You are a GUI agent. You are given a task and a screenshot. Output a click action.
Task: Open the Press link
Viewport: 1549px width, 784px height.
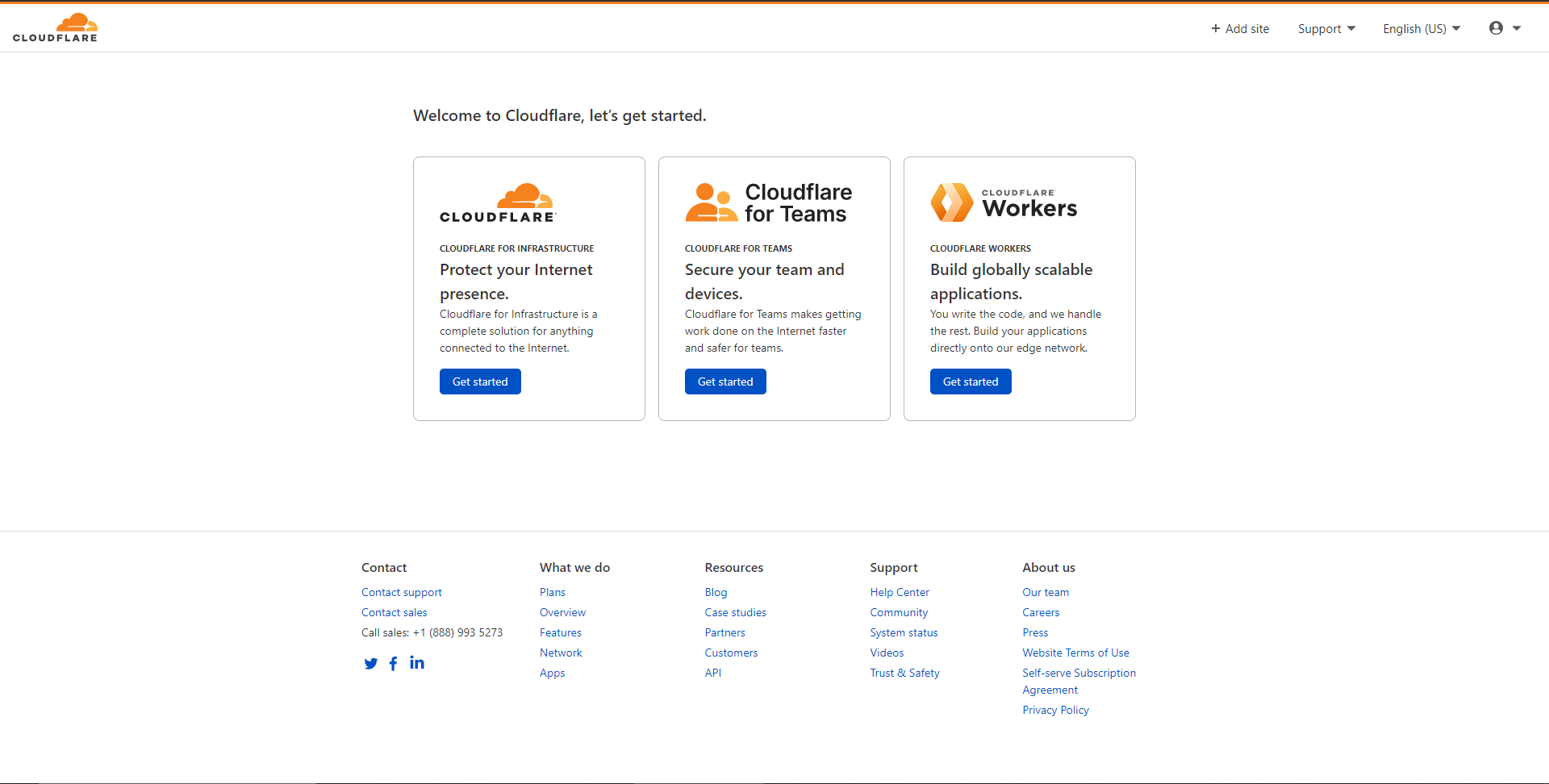click(x=1035, y=632)
